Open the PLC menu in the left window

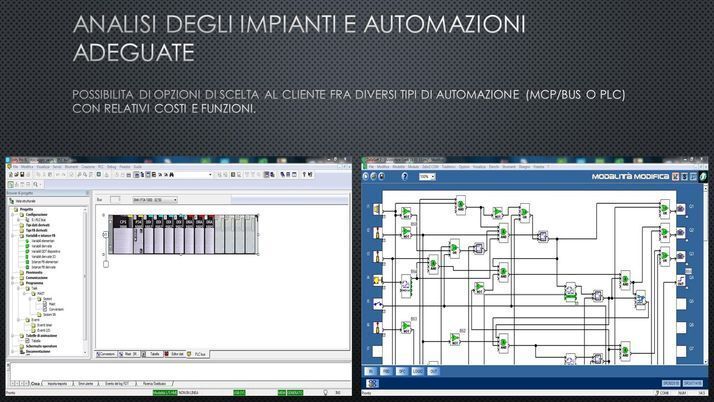tap(101, 167)
